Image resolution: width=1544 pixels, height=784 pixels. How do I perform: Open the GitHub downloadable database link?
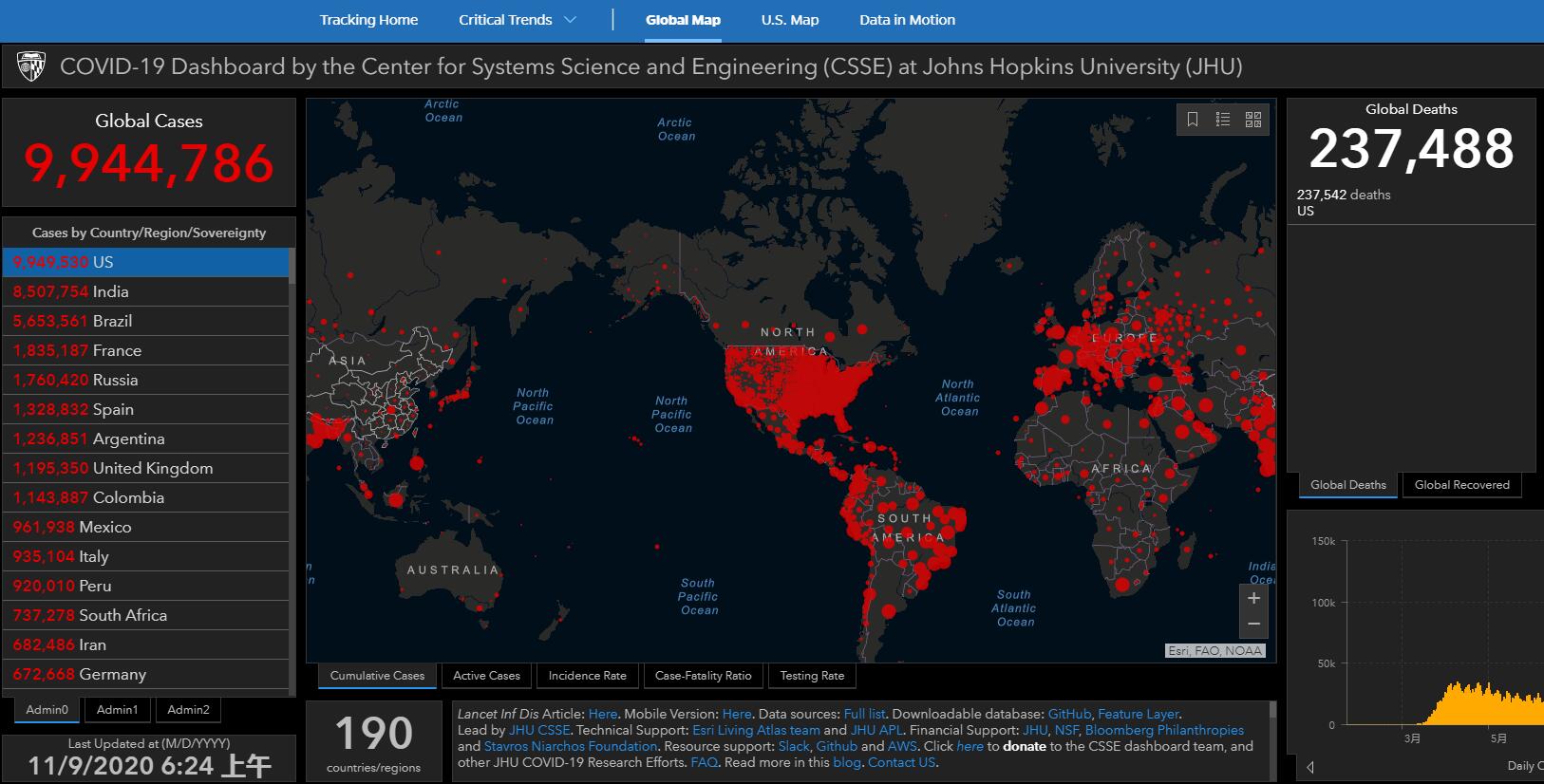(x=1069, y=714)
